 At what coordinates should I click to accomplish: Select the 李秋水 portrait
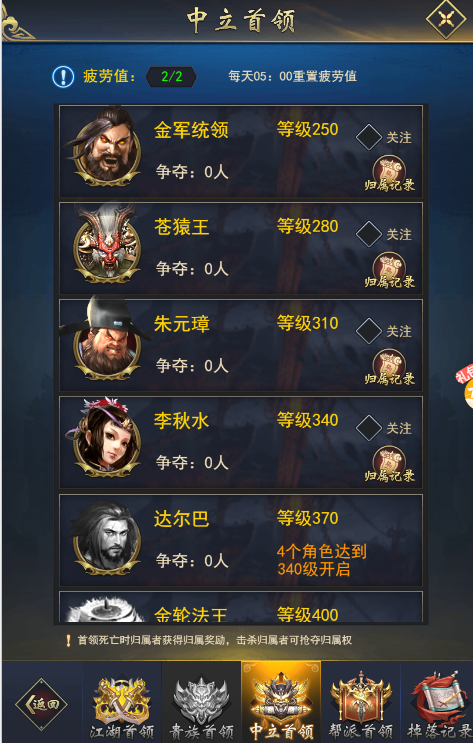107,438
